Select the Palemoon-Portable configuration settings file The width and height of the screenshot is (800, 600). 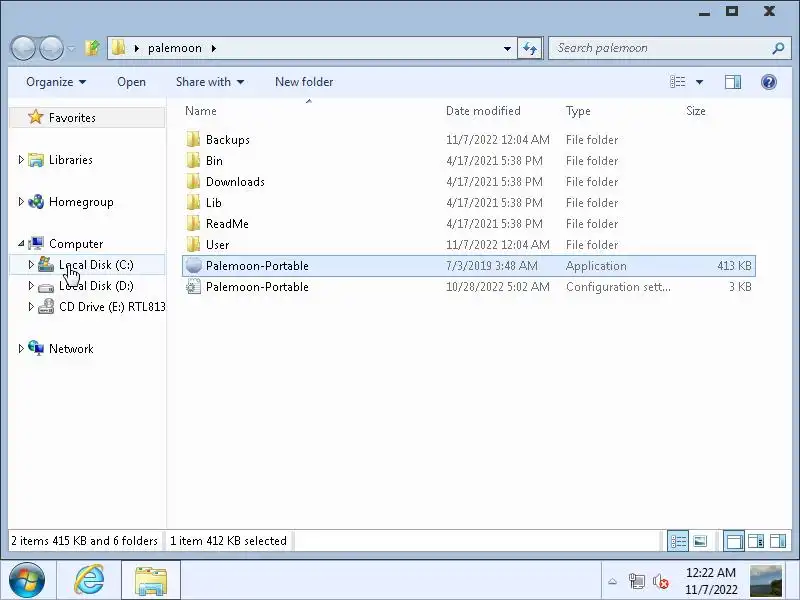coord(469,287)
